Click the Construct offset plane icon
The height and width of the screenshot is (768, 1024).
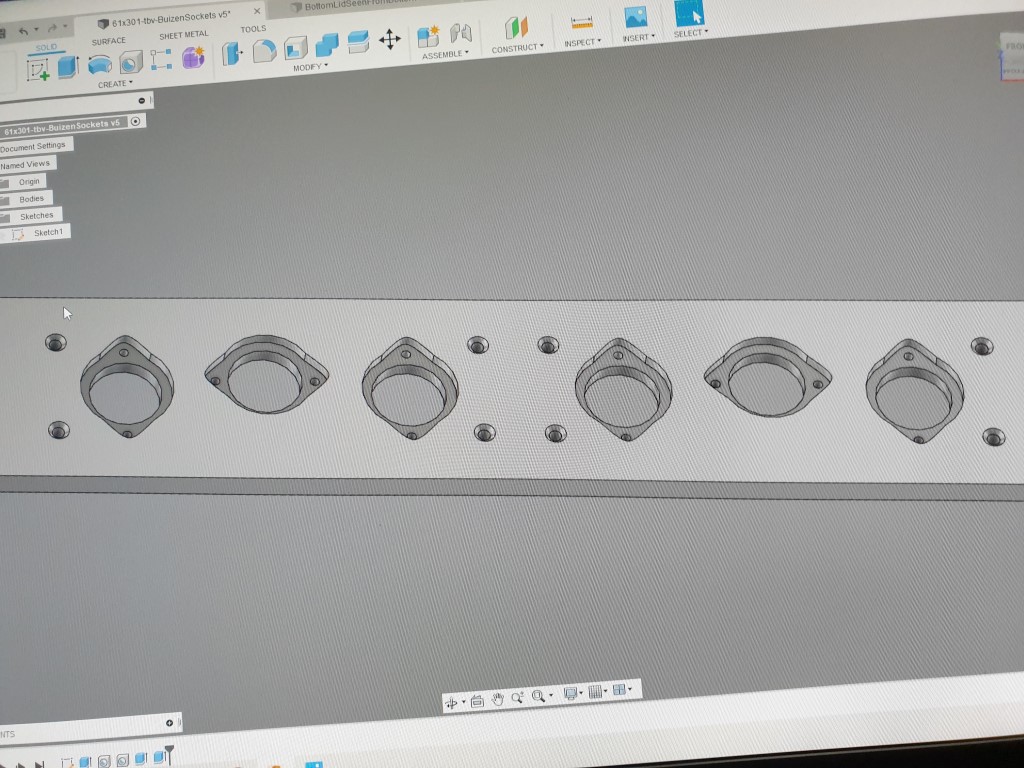pyautogui.click(x=516, y=28)
